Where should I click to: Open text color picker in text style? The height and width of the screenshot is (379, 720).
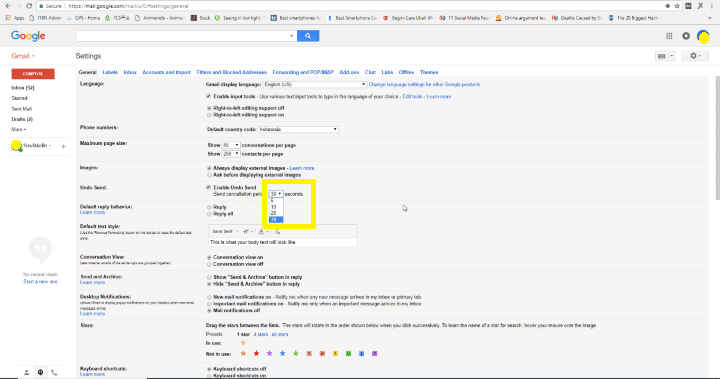(x=263, y=232)
